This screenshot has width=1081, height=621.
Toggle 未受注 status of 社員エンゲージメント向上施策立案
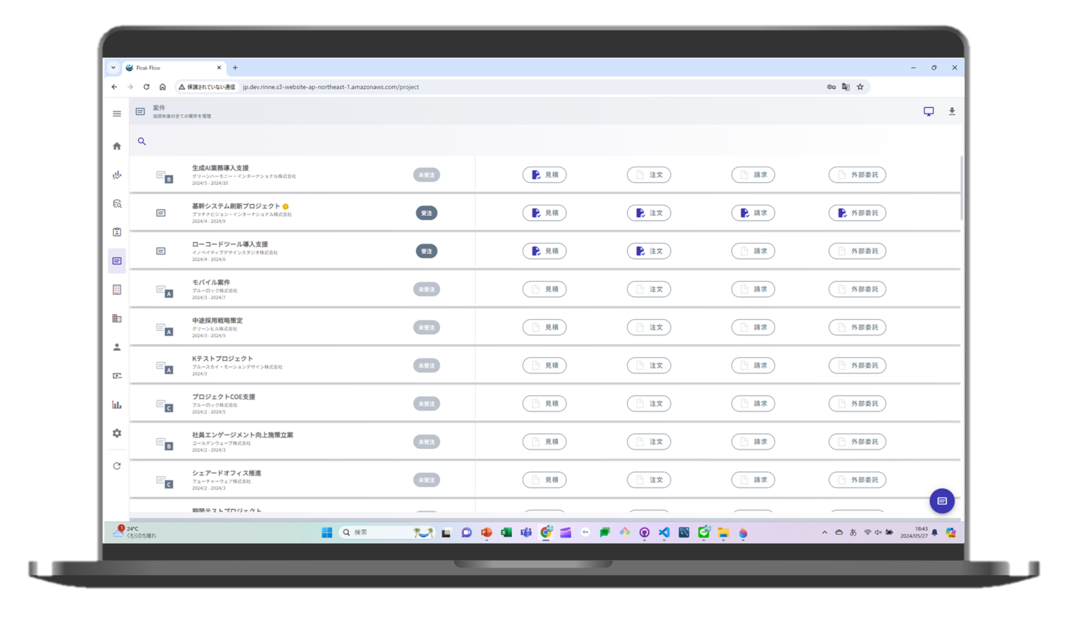(427, 442)
